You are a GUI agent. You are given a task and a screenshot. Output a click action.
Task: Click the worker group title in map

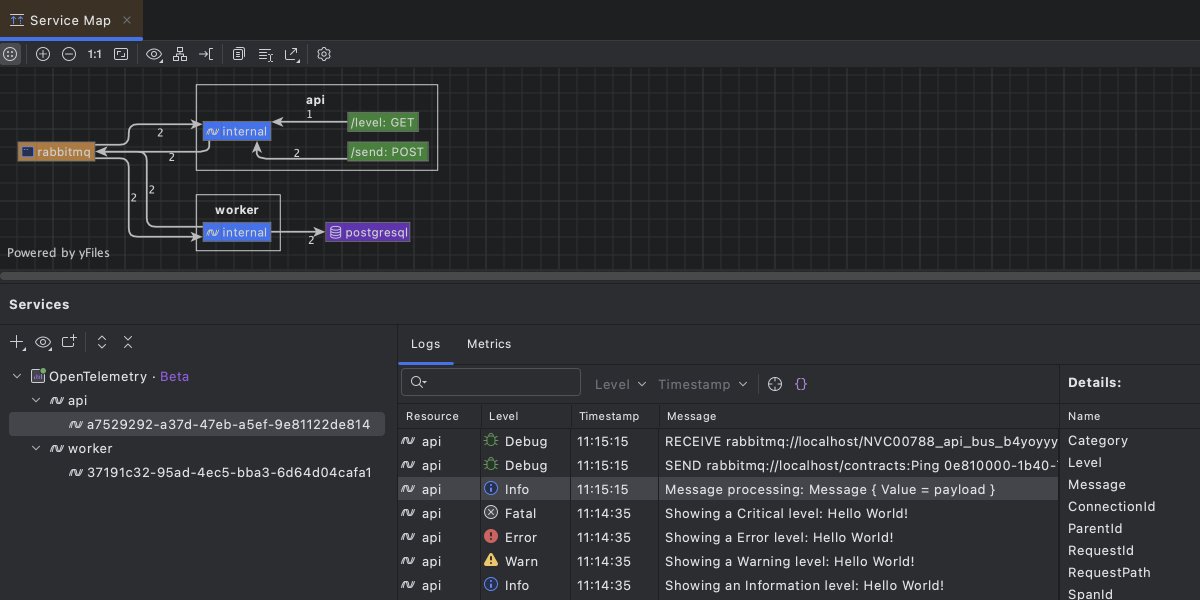(237, 210)
